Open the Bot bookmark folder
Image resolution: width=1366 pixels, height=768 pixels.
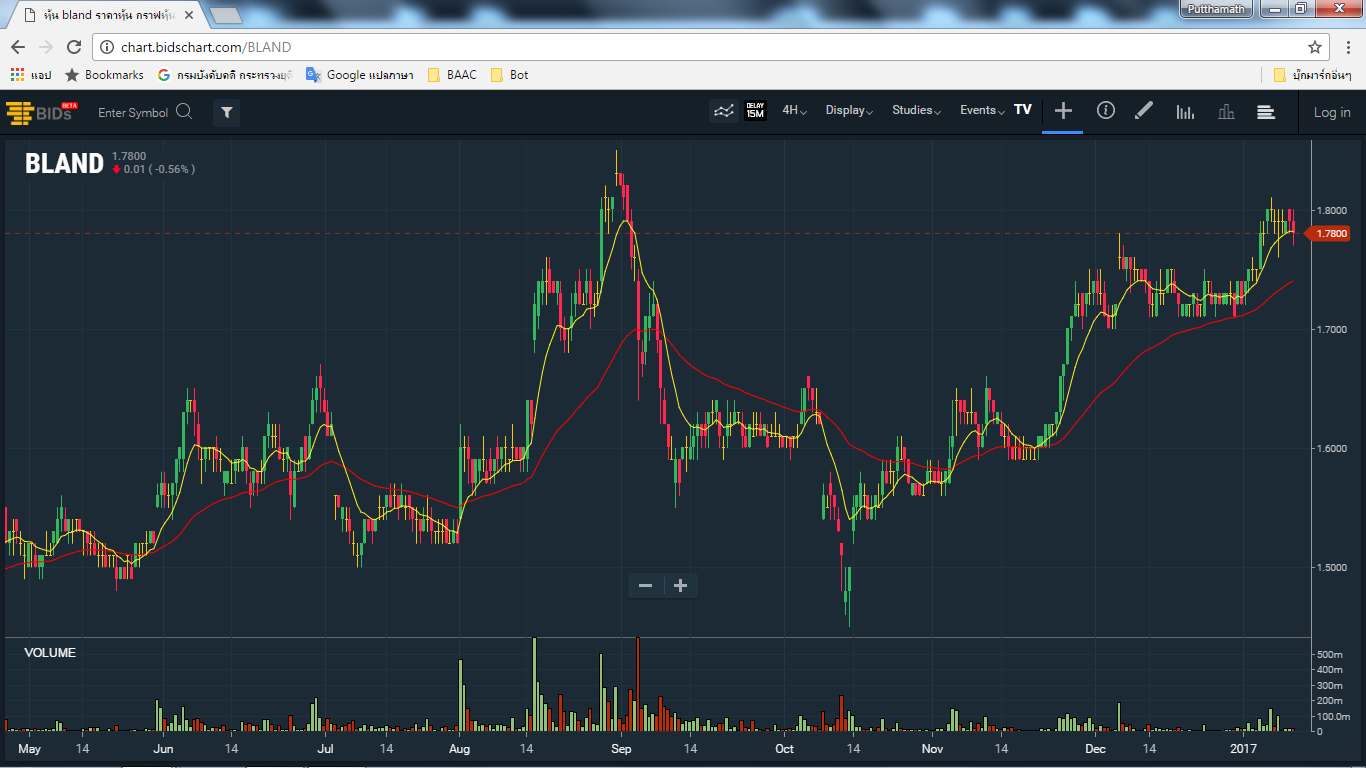pos(509,75)
